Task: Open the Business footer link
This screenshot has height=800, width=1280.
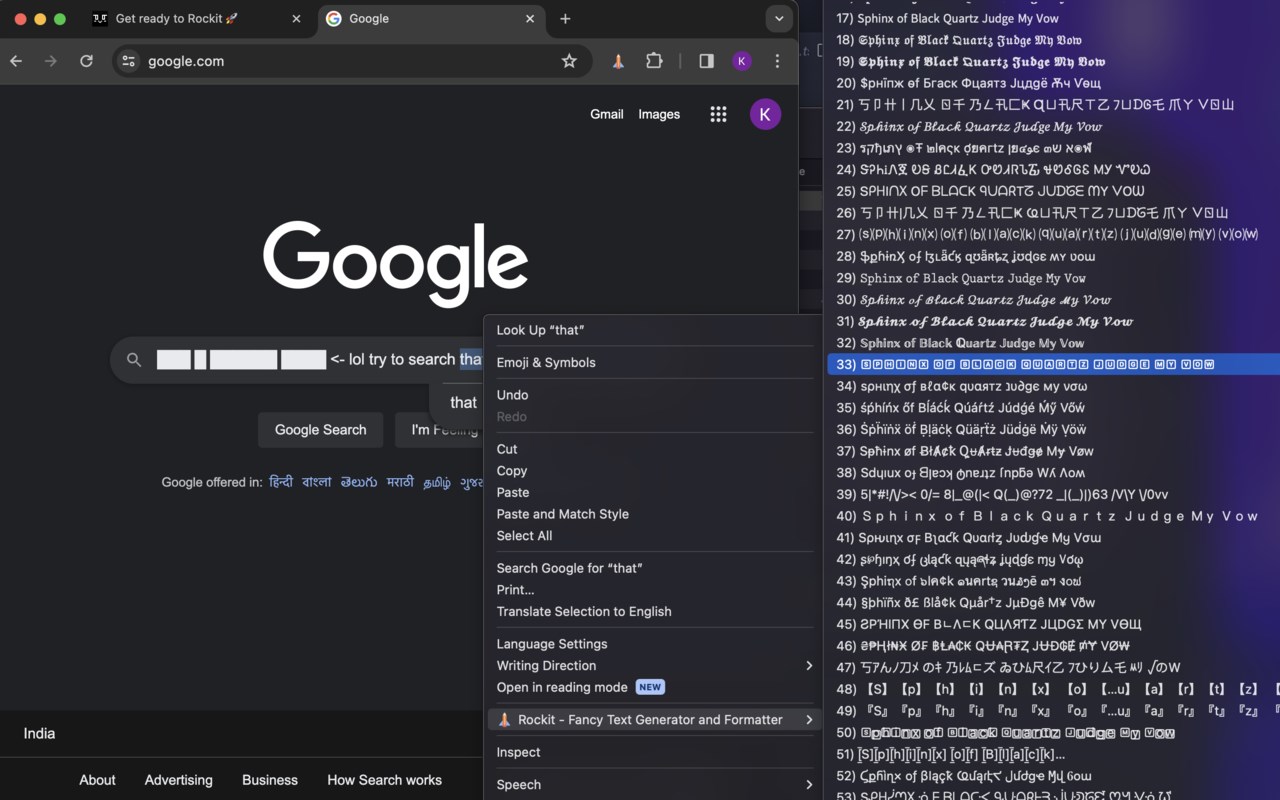Action: tap(270, 780)
